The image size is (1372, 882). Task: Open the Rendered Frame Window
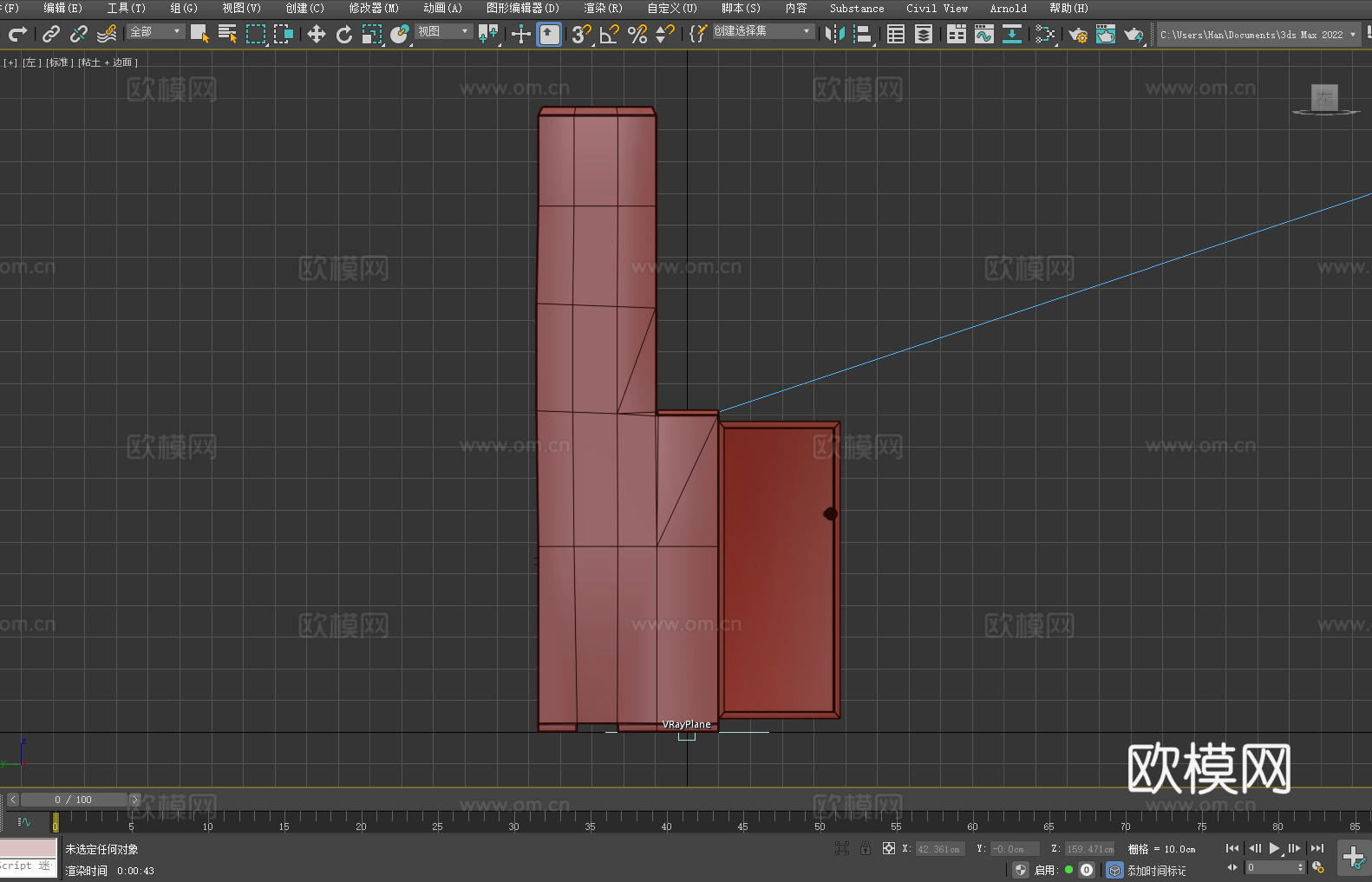pyautogui.click(x=1106, y=34)
